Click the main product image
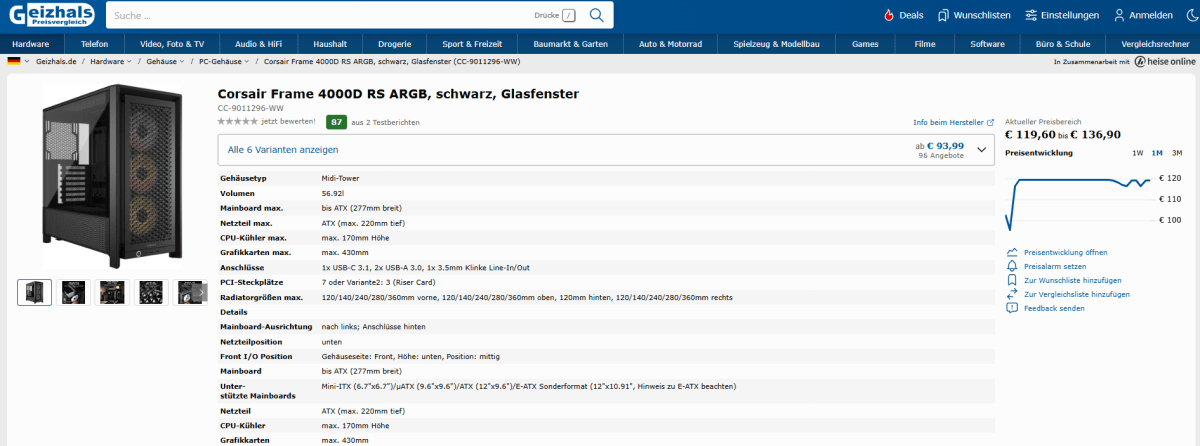Image resolution: width=1200 pixels, height=446 pixels. (x=110, y=175)
